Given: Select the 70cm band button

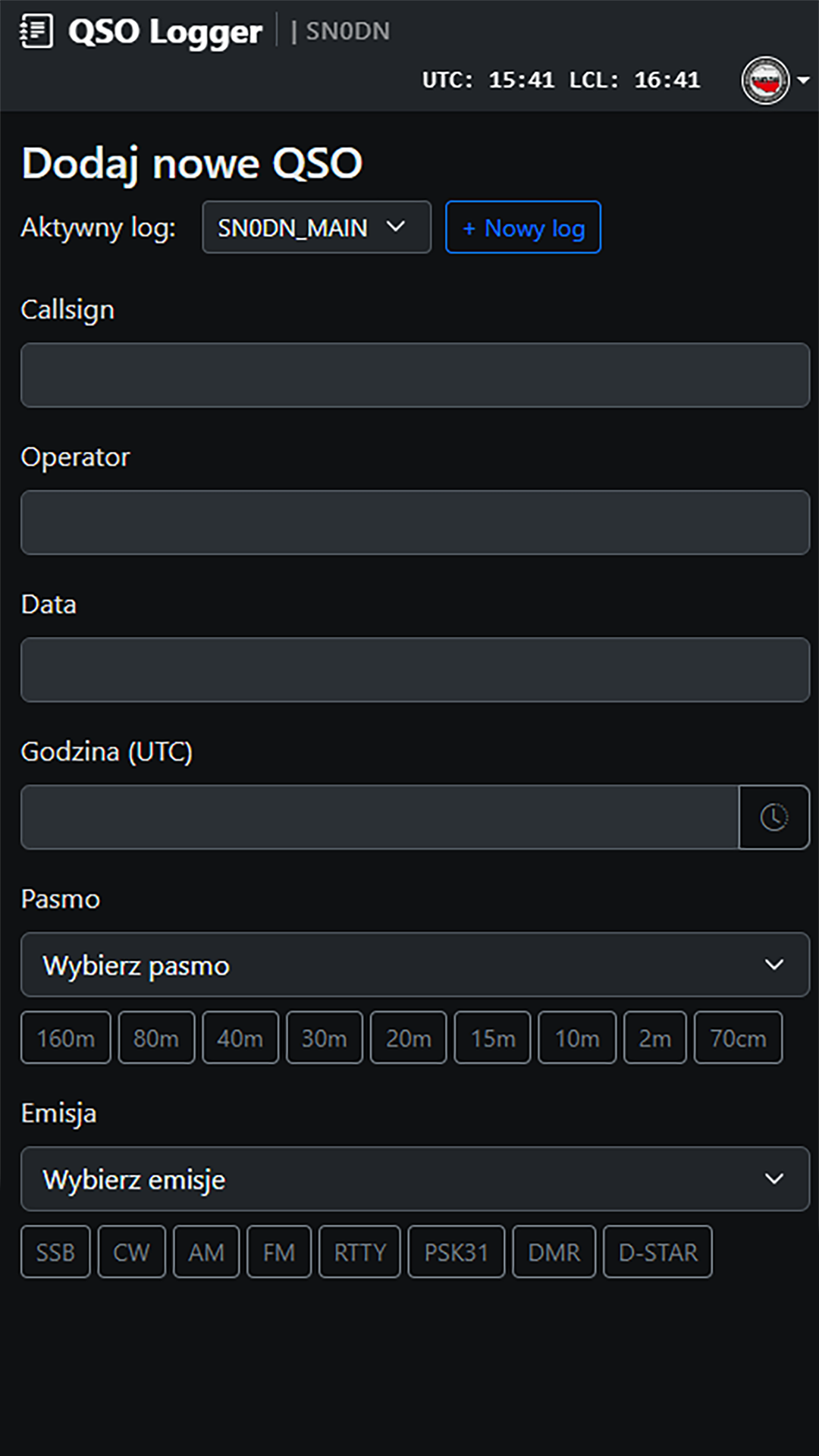Looking at the screenshot, I should 737,1037.
